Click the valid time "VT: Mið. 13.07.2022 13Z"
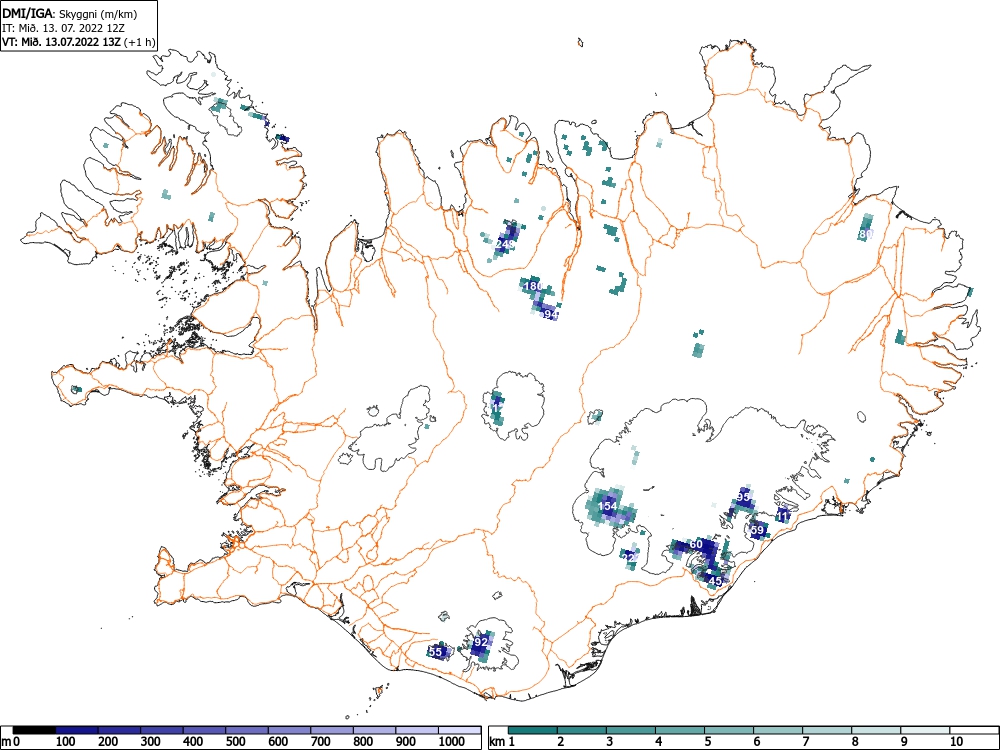This screenshot has width=1000, height=750. 61,42
